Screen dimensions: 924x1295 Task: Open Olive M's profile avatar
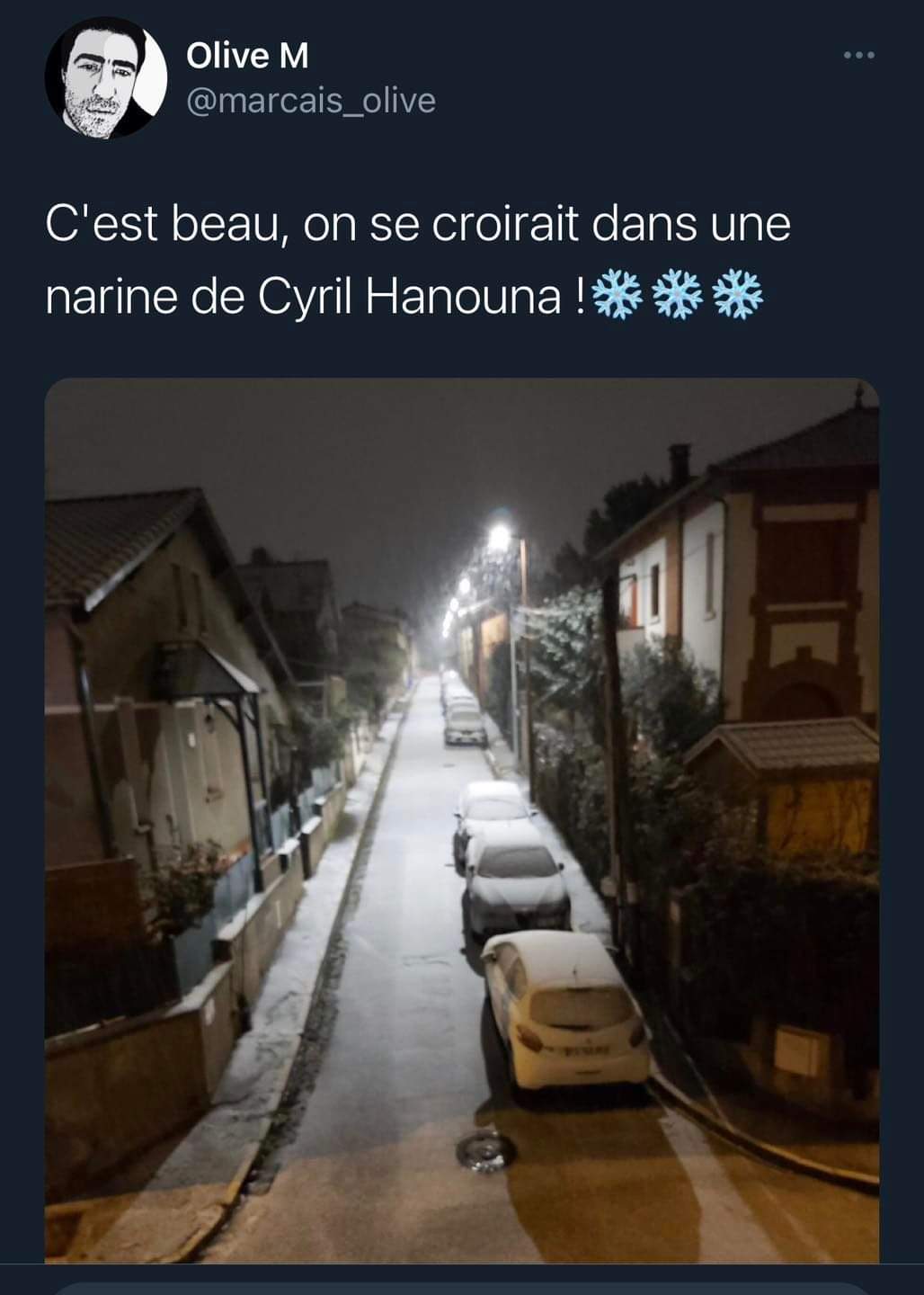(106, 79)
